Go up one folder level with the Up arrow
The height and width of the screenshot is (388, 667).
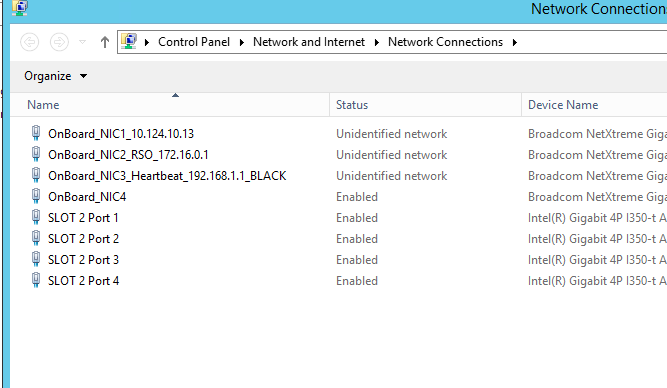(x=105, y=42)
